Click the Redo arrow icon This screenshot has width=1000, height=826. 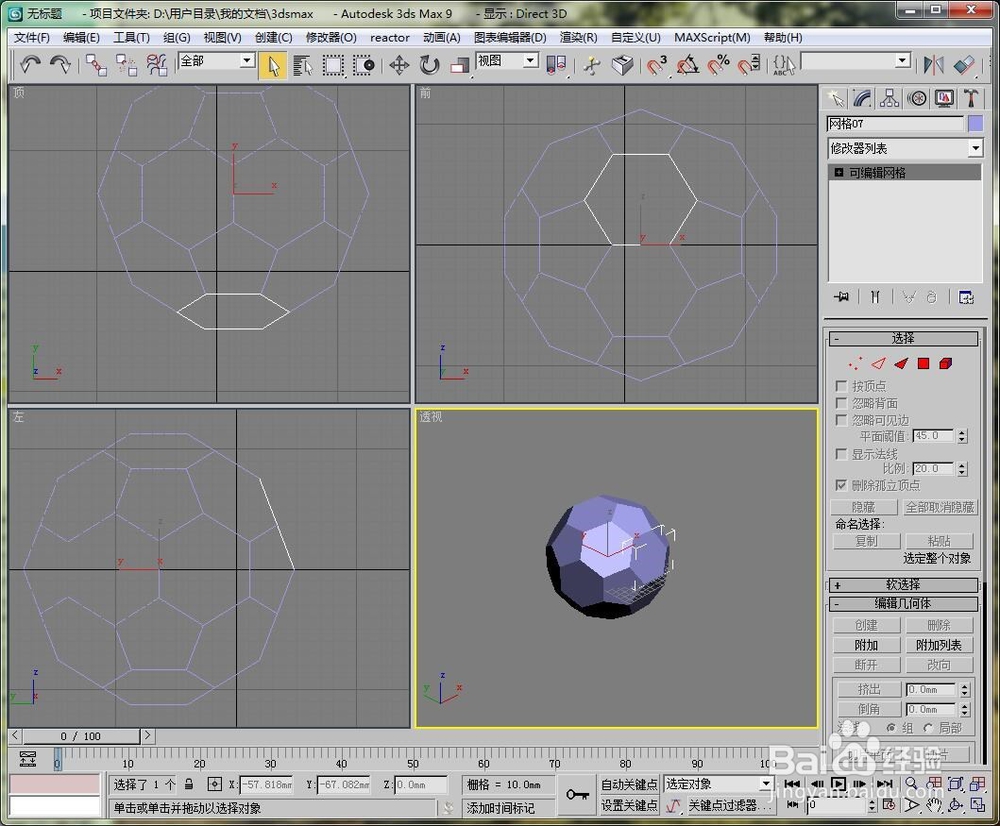click(61, 64)
